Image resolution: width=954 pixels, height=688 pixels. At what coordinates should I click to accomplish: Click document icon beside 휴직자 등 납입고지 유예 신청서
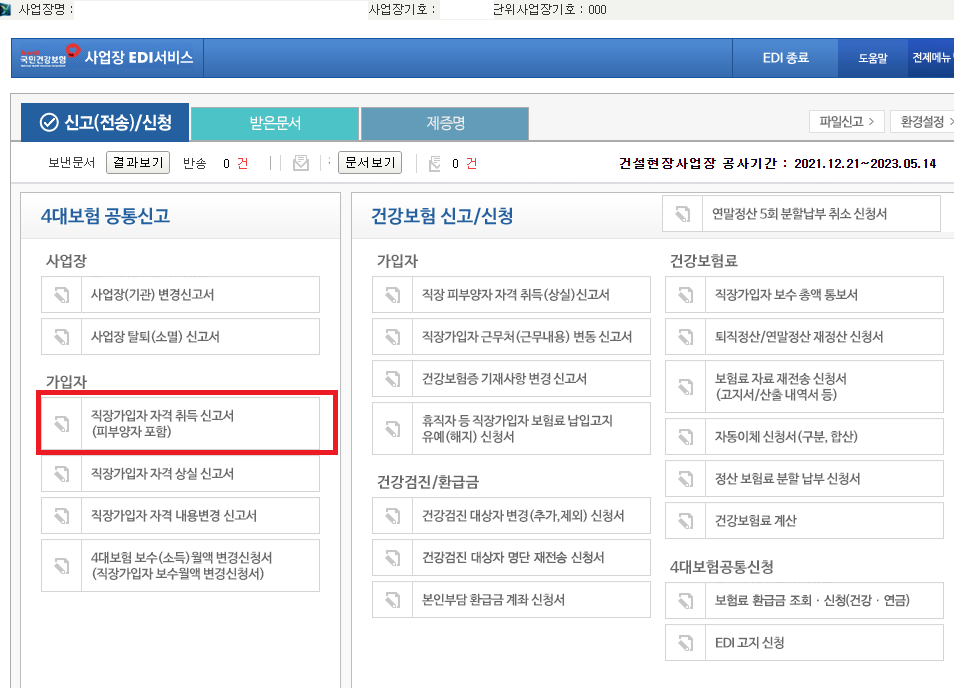[x=392, y=429]
